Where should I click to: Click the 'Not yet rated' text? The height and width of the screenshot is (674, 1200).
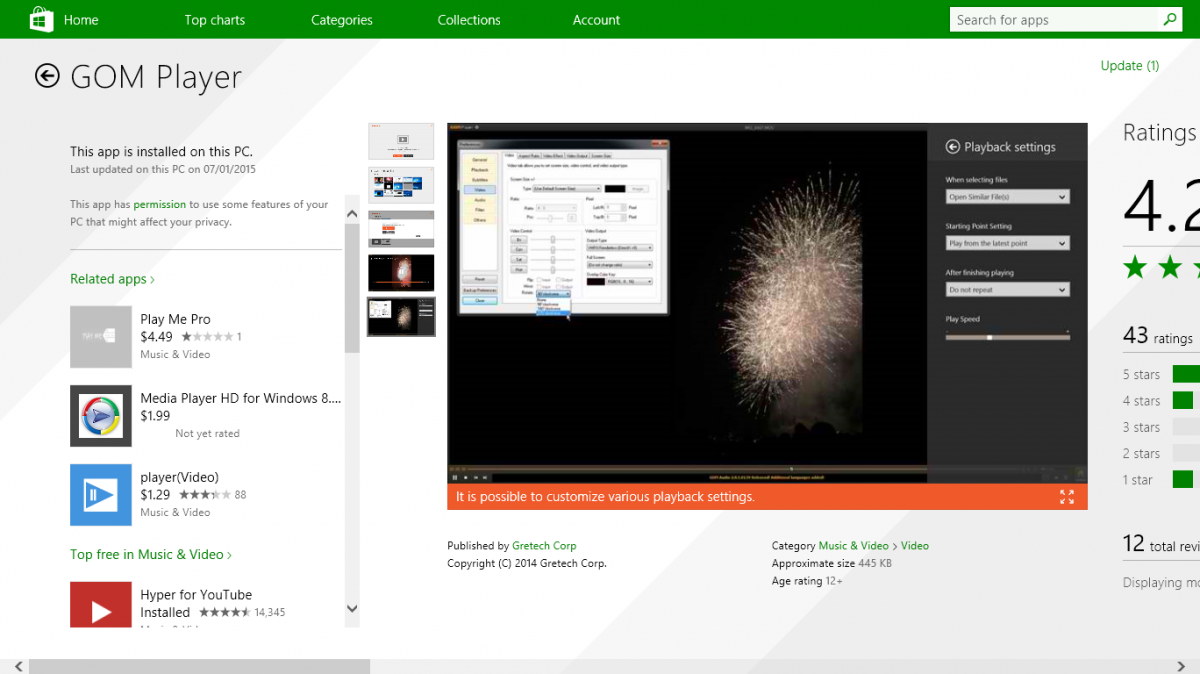(207, 434)
